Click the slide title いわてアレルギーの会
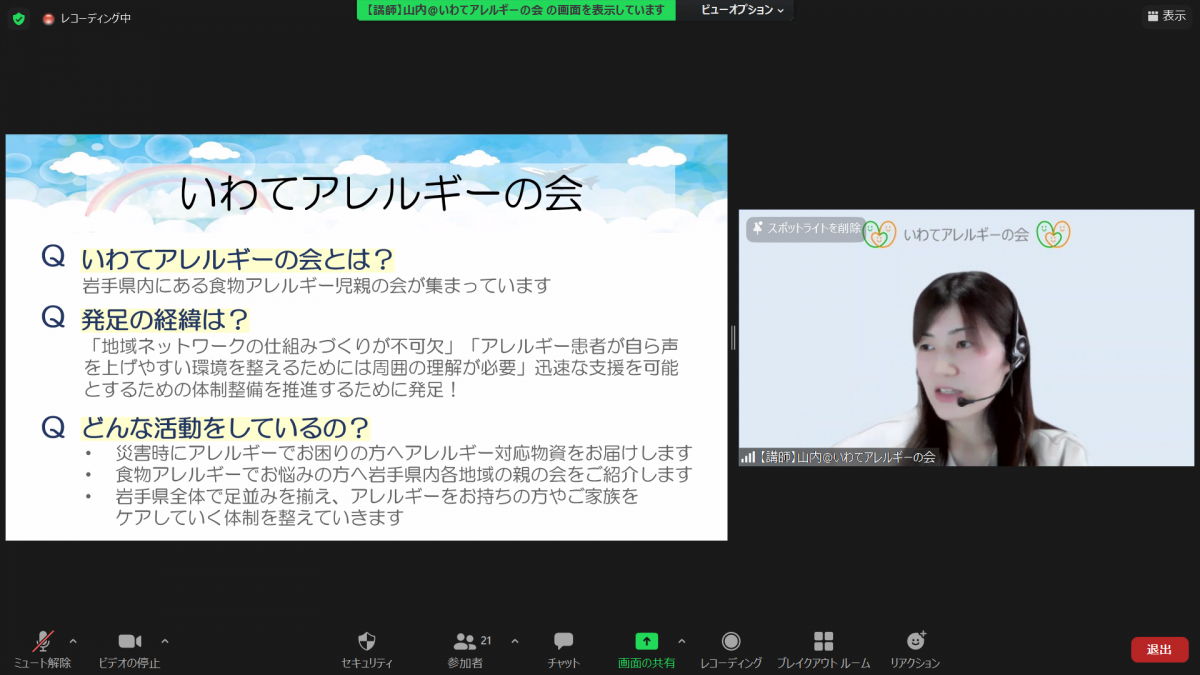Image resolution: width=1200 pixels, height=675 pixels. tap(381, 193)
